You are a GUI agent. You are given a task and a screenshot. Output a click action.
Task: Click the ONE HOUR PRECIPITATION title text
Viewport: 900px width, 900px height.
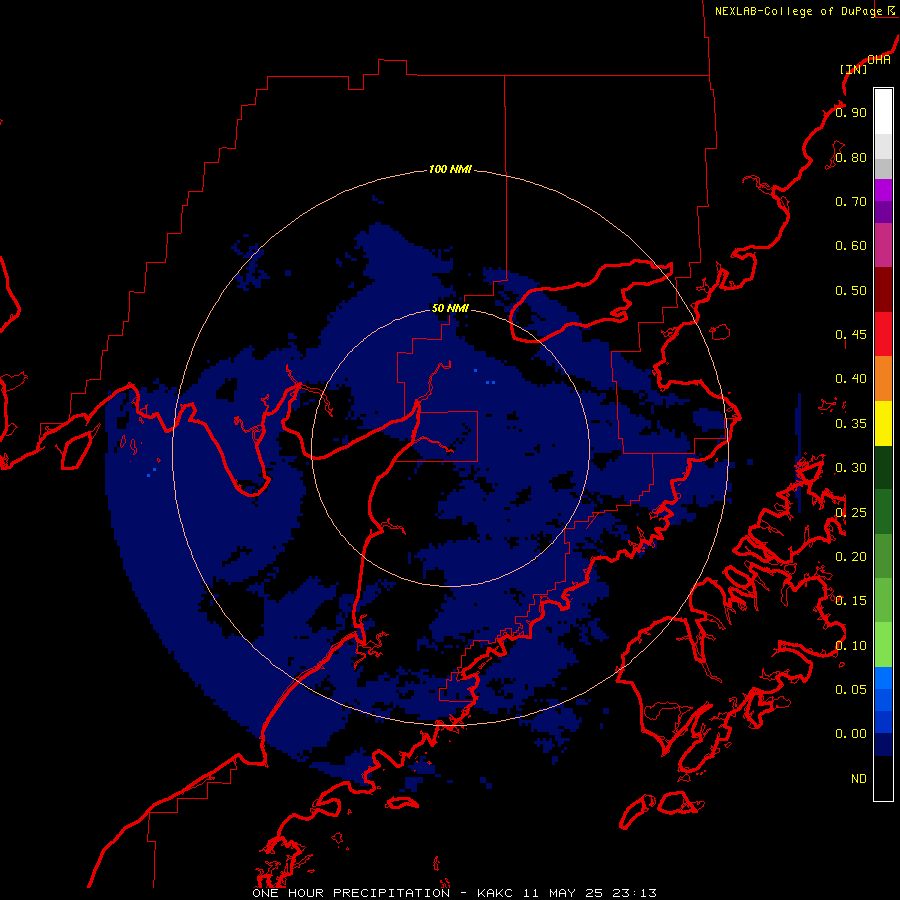click(x=351, y=893)
